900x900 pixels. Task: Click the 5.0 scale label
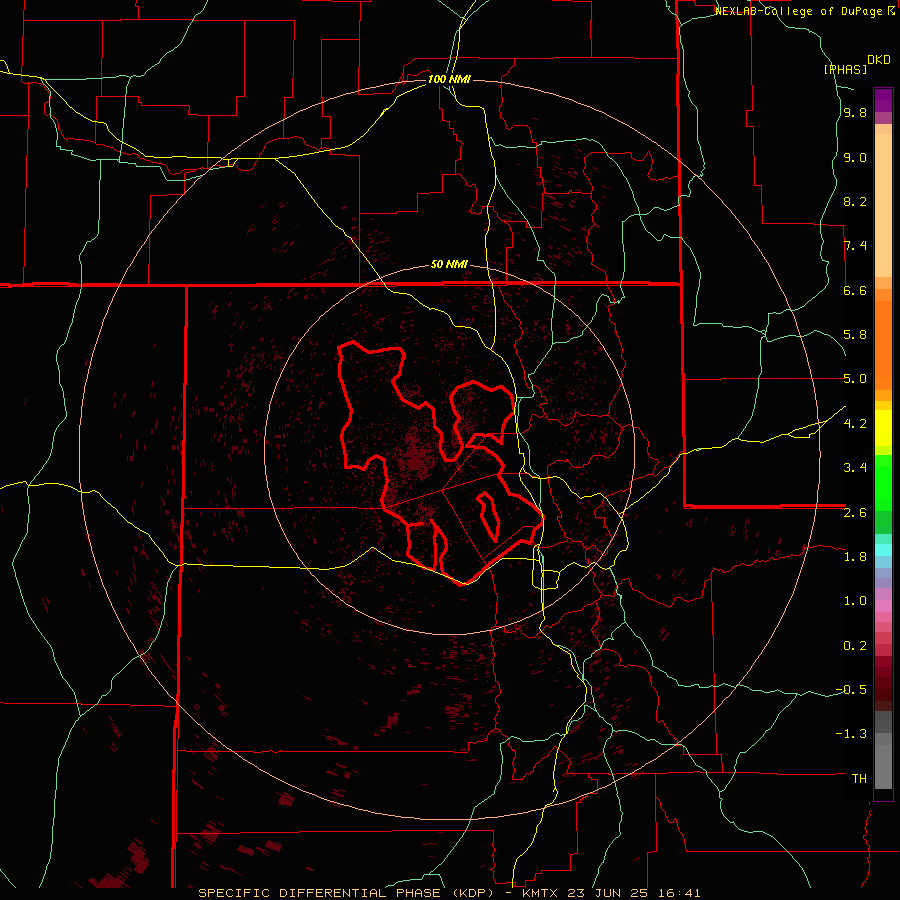(x=855, y=379)
